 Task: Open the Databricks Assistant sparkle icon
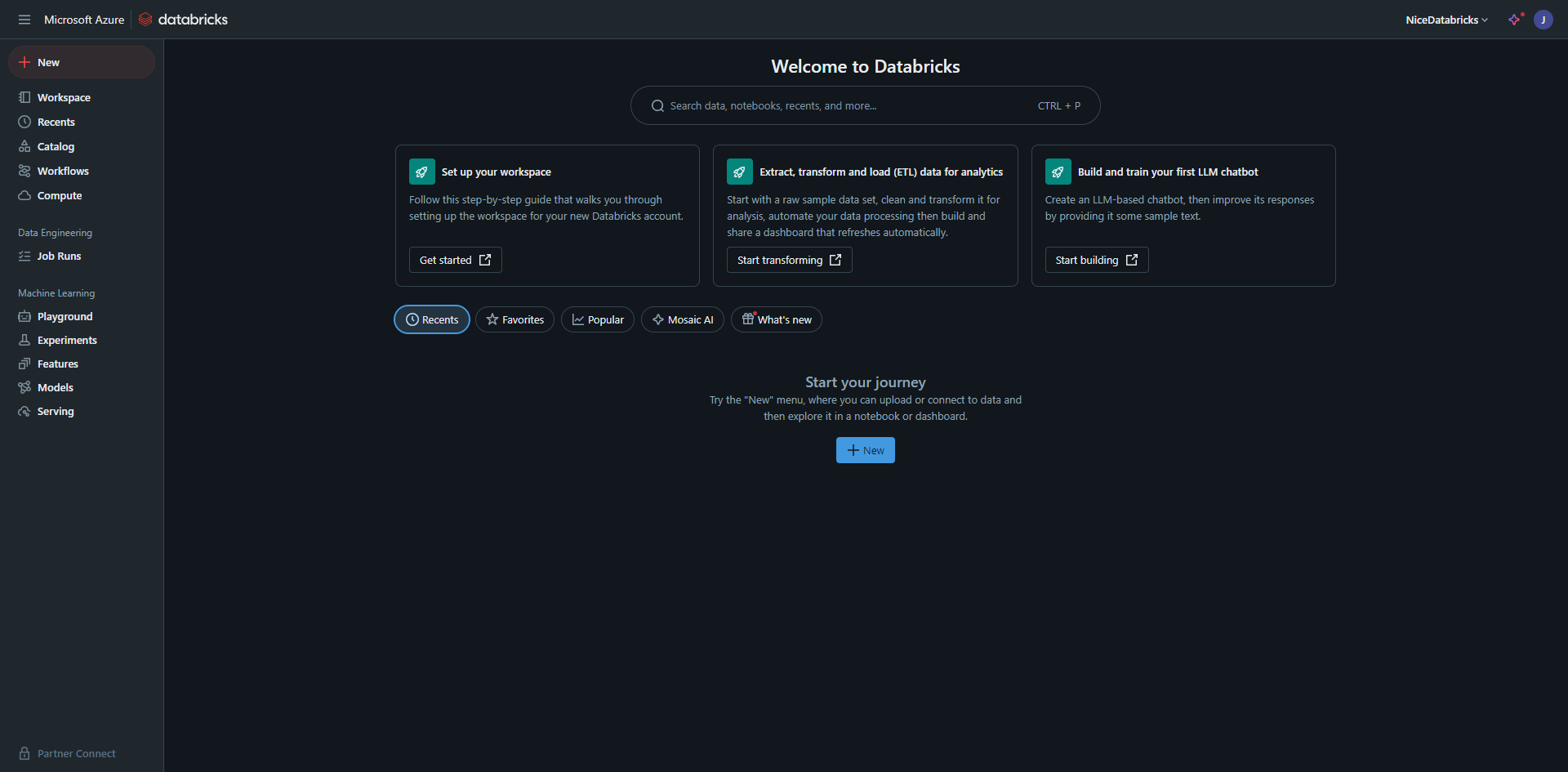pos(1515,20)
